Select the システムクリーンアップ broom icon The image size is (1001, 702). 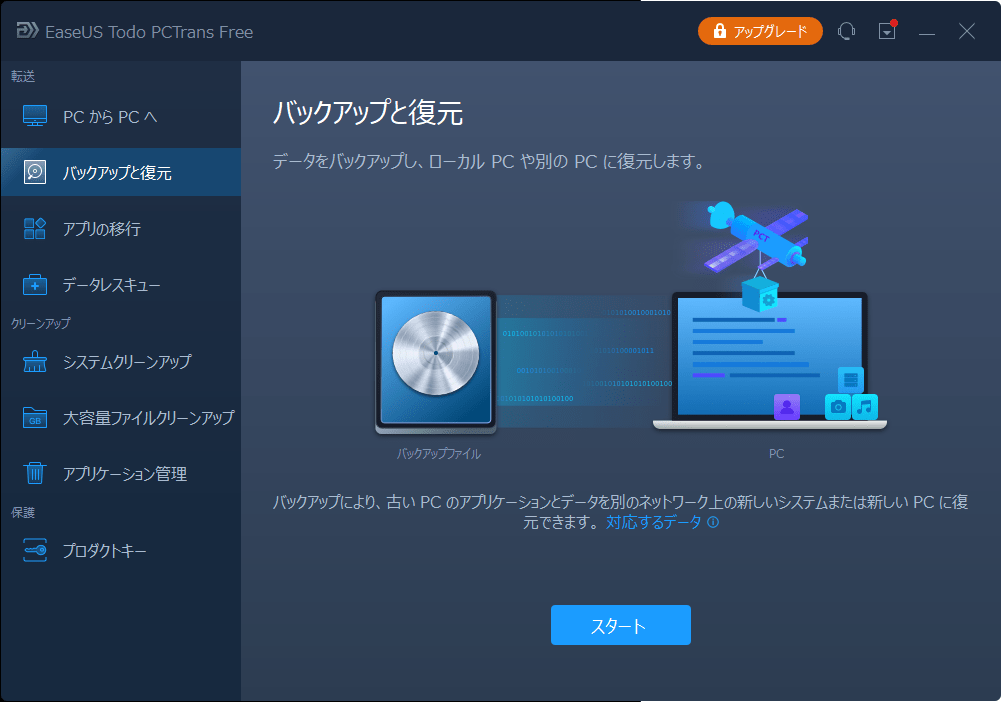tap(34, 362)
